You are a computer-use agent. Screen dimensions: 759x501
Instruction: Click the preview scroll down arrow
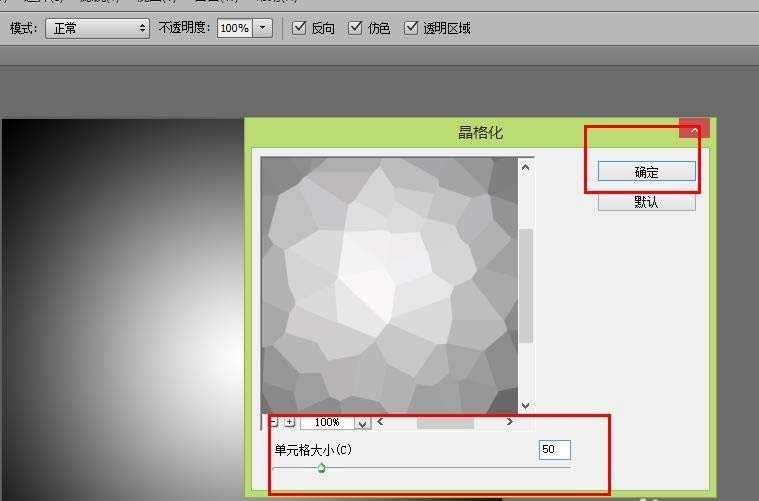tap(526, 406)
